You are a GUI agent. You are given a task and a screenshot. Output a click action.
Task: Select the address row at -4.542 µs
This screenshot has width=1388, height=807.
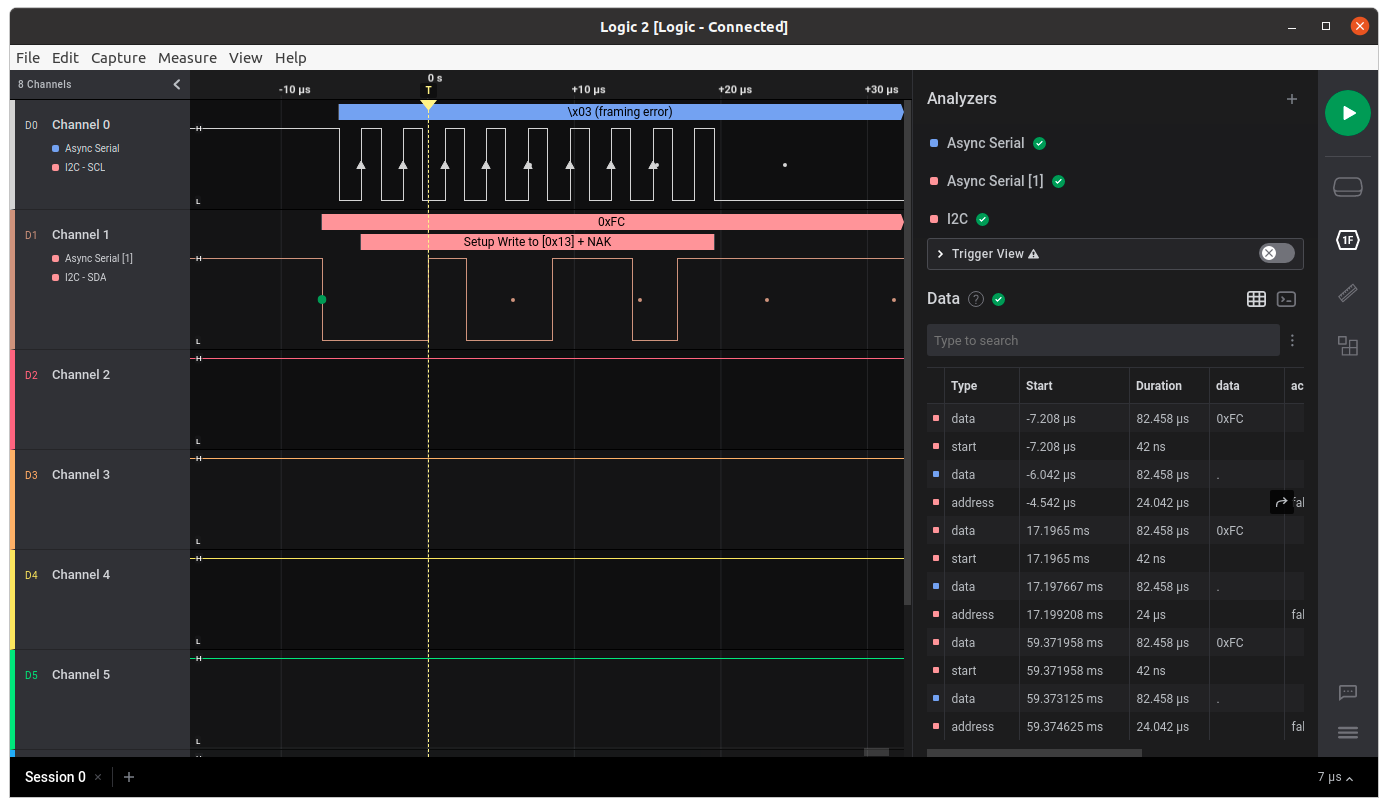click(1115, 503)
